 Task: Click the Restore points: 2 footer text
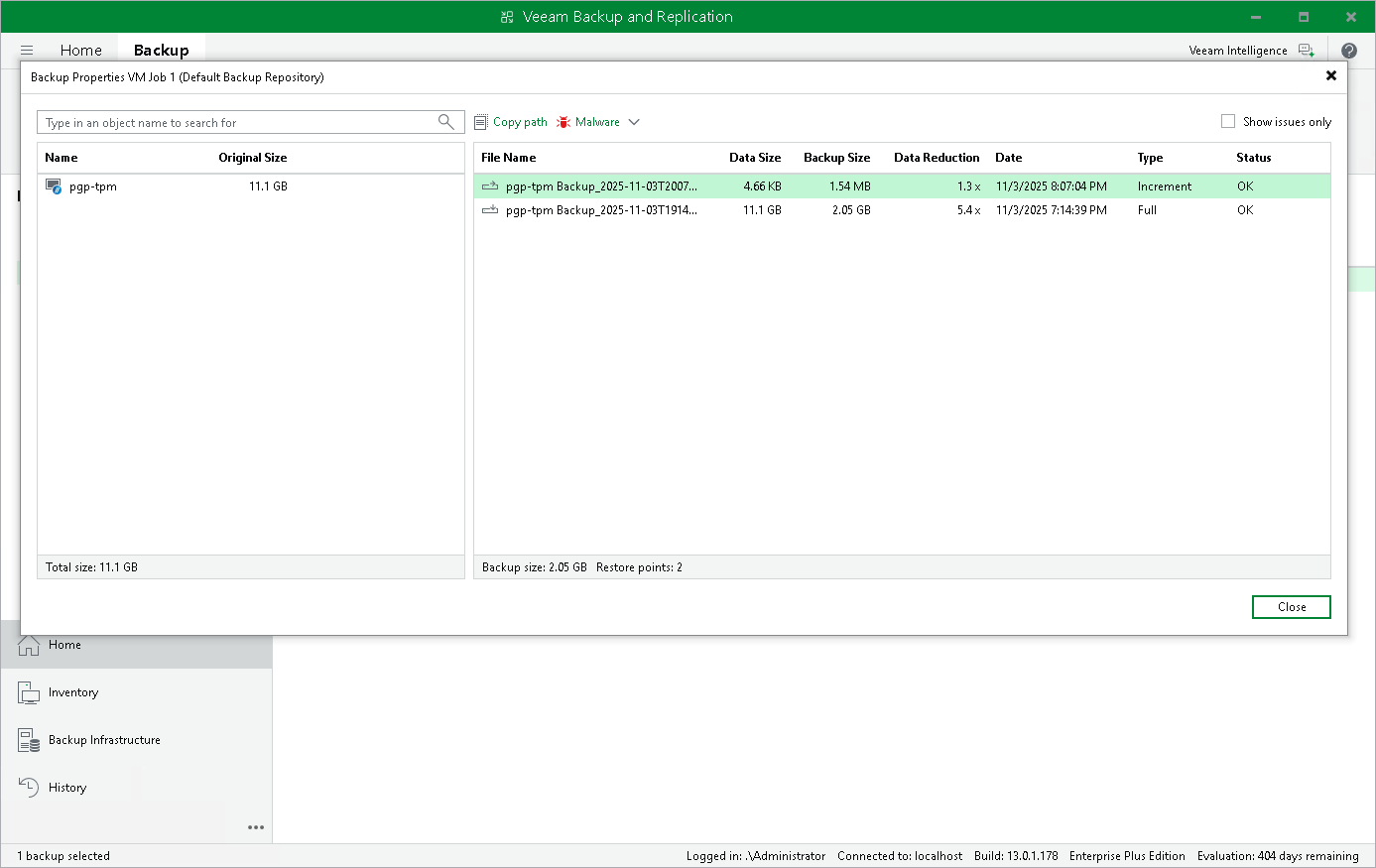639,567
